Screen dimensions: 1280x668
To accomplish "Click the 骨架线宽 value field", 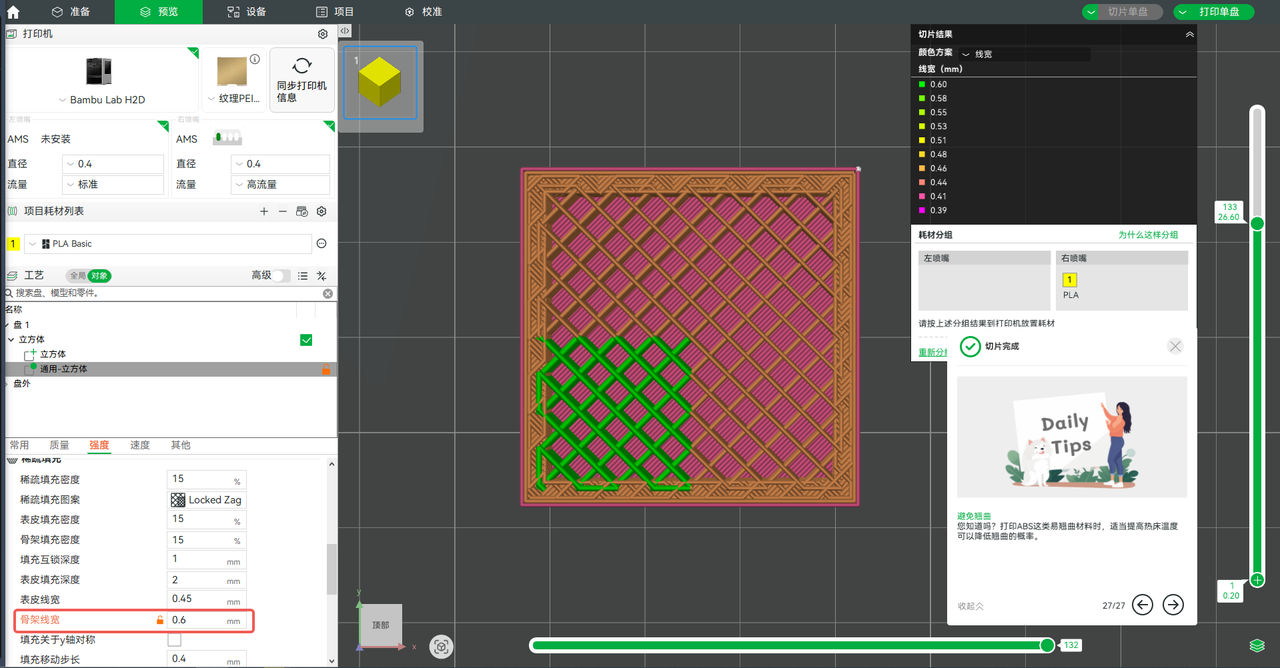I will (205, 621).
